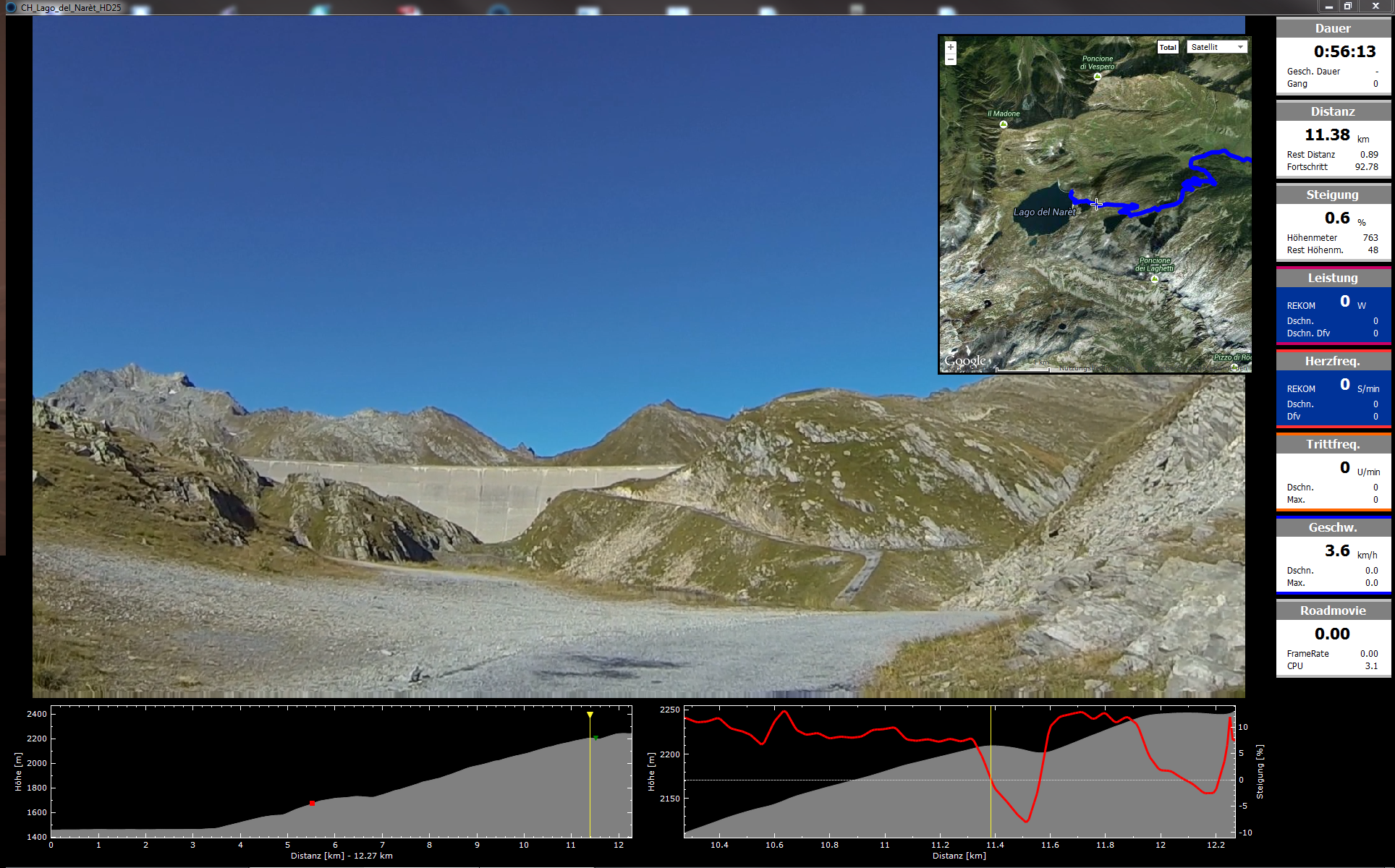This screenshot has height=868, width=1395.
Task: Click the yellow position marker on elevation profile
Action: 590,715
